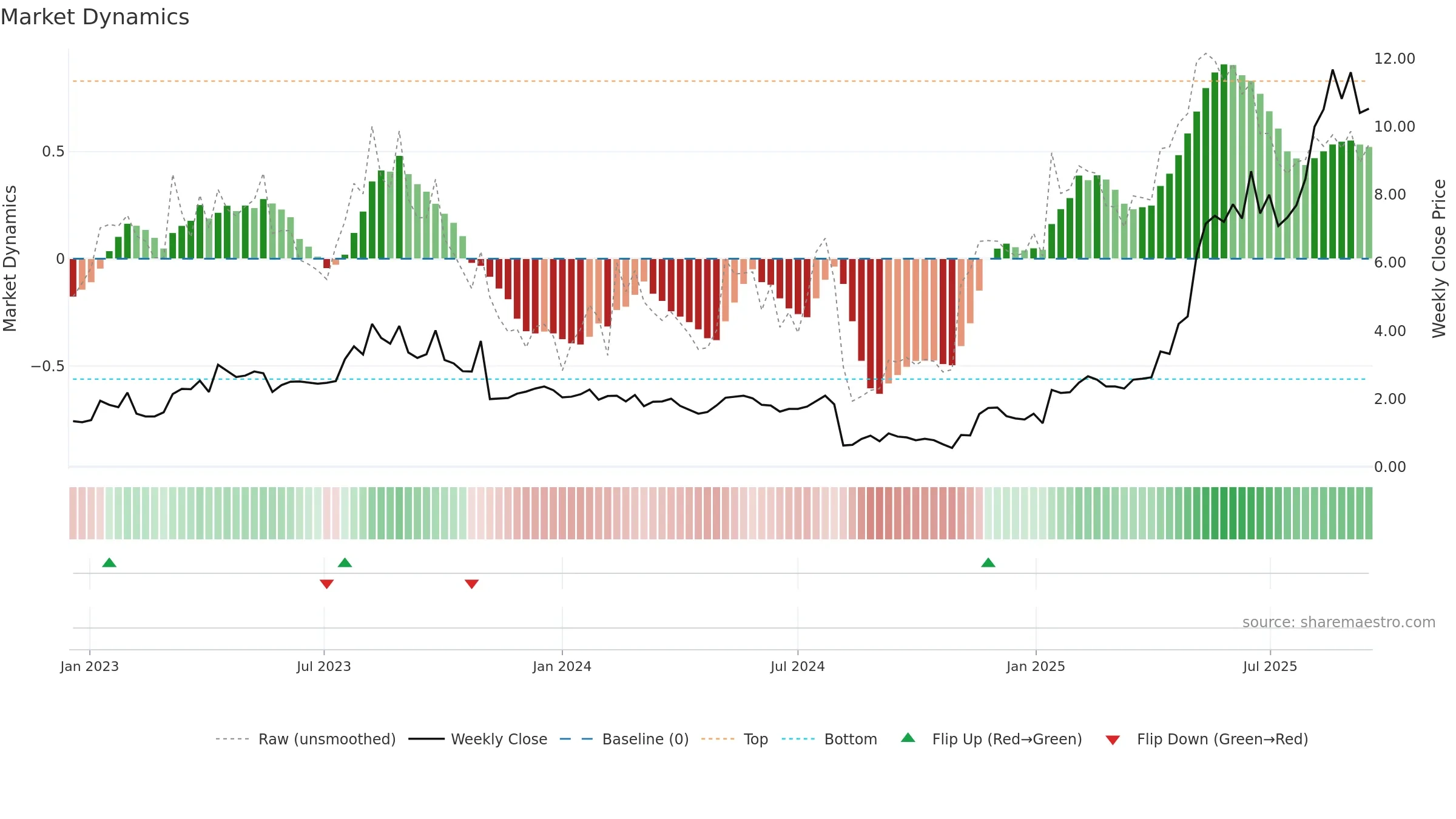Click the 6.00 price axis tick

point(1390,263)
